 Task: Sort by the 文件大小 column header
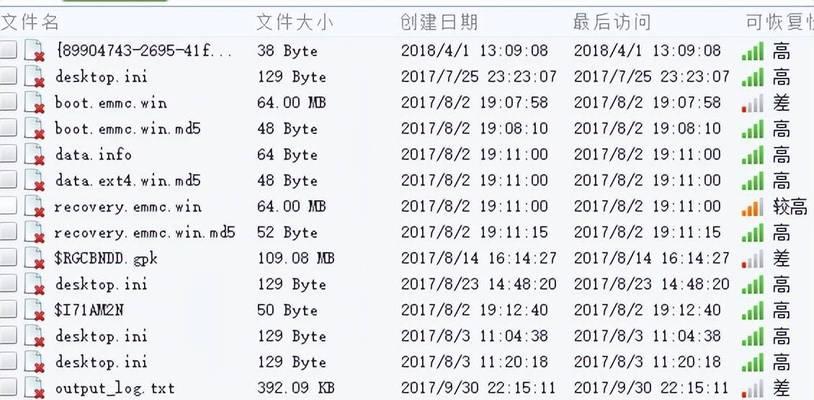click(x=294, y=23)
